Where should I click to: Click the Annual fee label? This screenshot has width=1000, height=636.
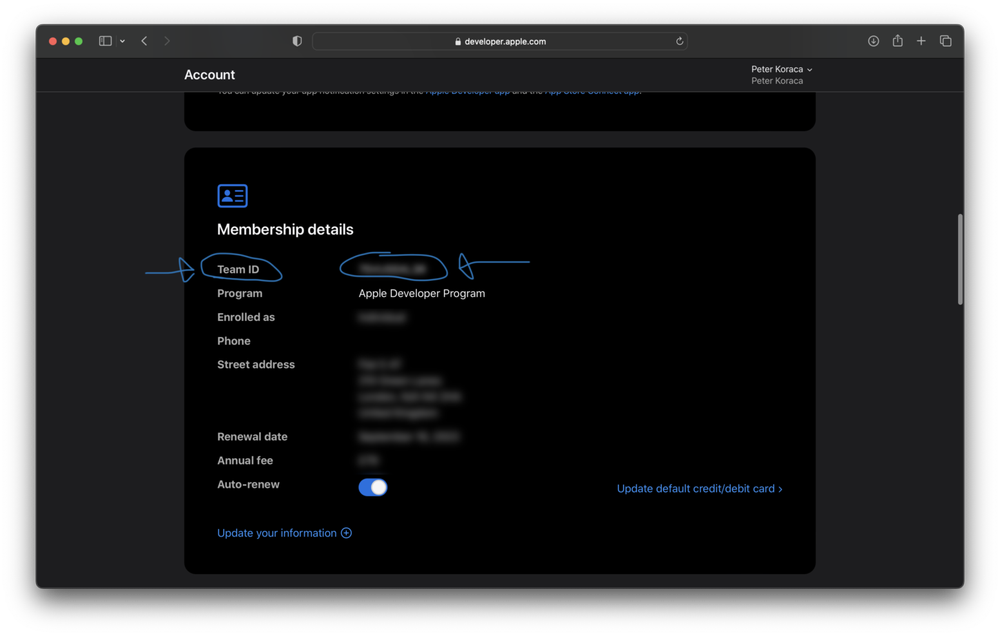[245, 460]
